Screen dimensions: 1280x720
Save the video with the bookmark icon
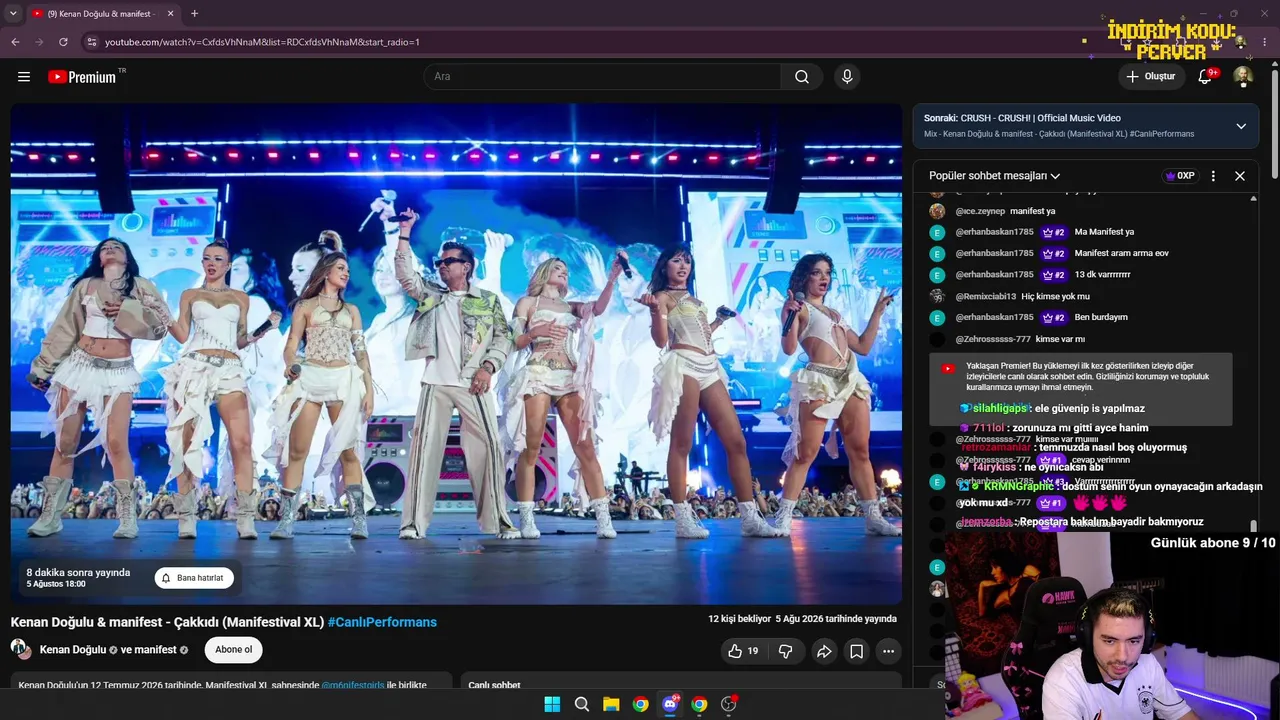[857, 651]
